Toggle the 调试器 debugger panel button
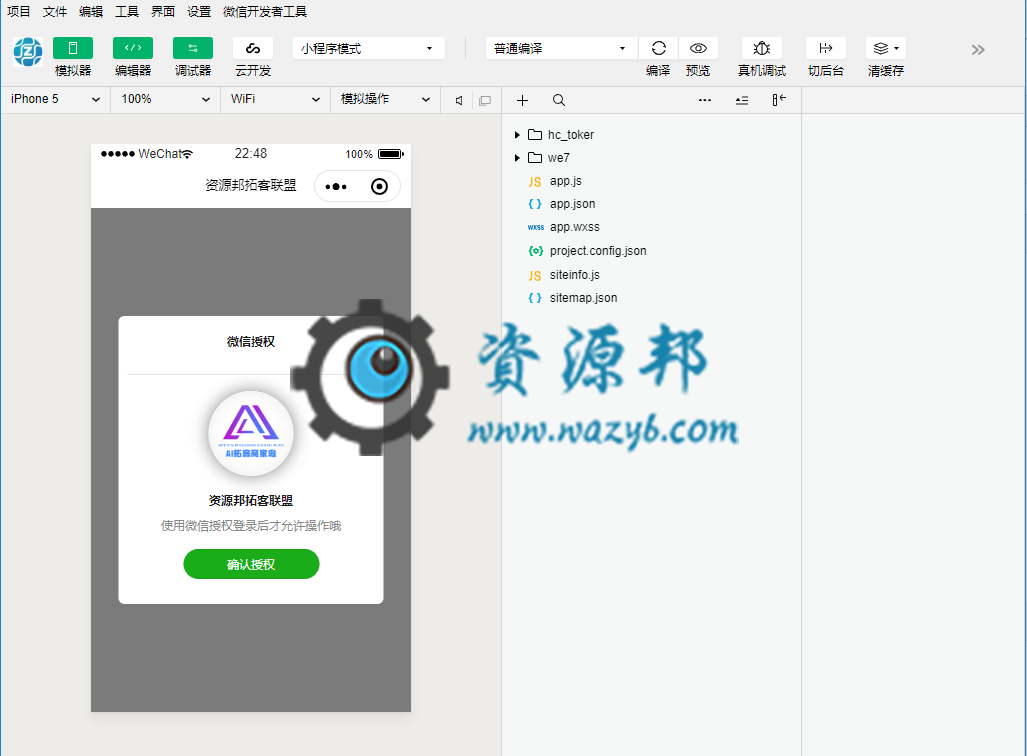Screen dimensions: 1027x756 [x=193, y=48]
